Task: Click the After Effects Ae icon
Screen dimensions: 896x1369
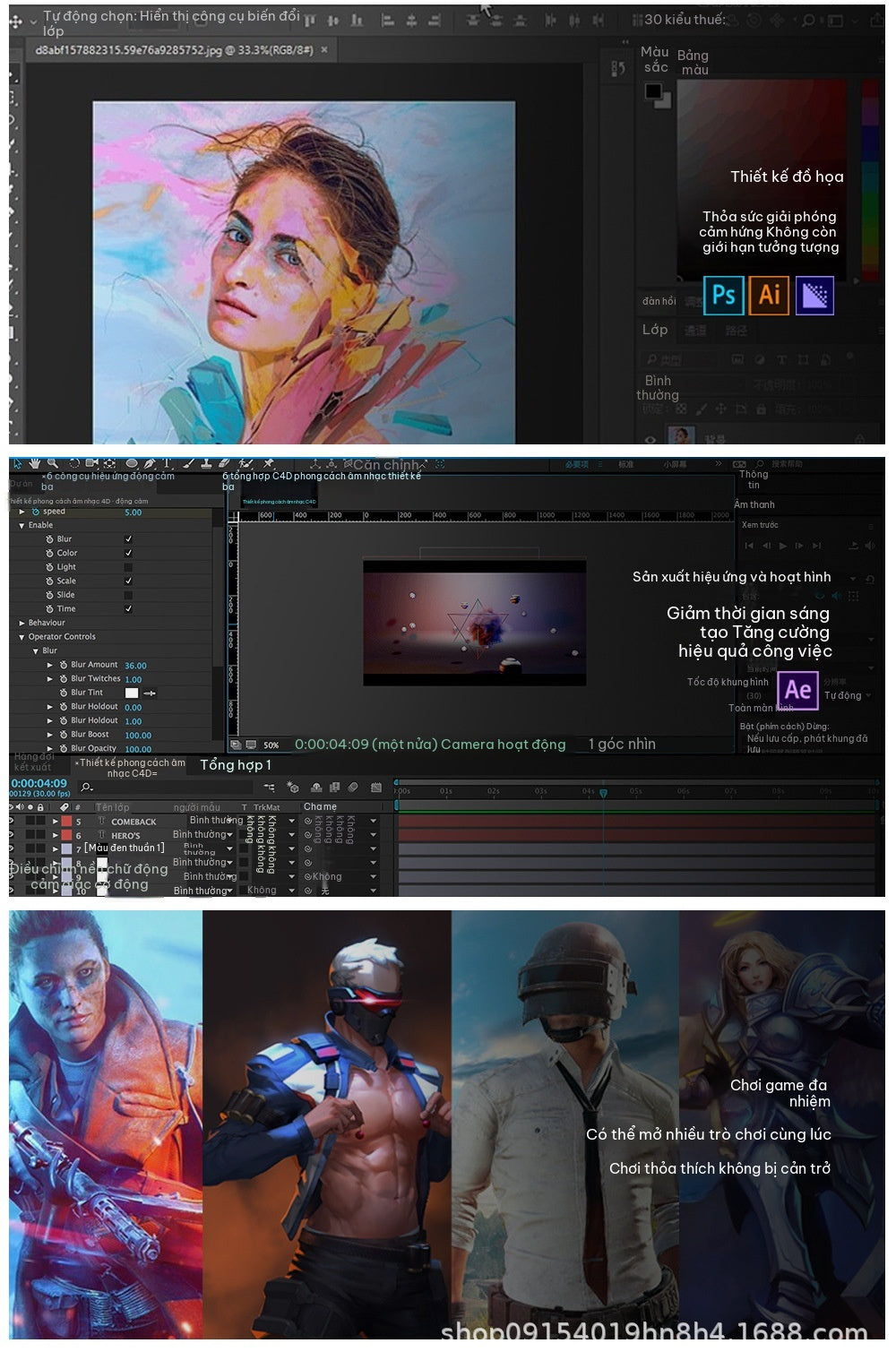Action: click(x=797, y=690)
